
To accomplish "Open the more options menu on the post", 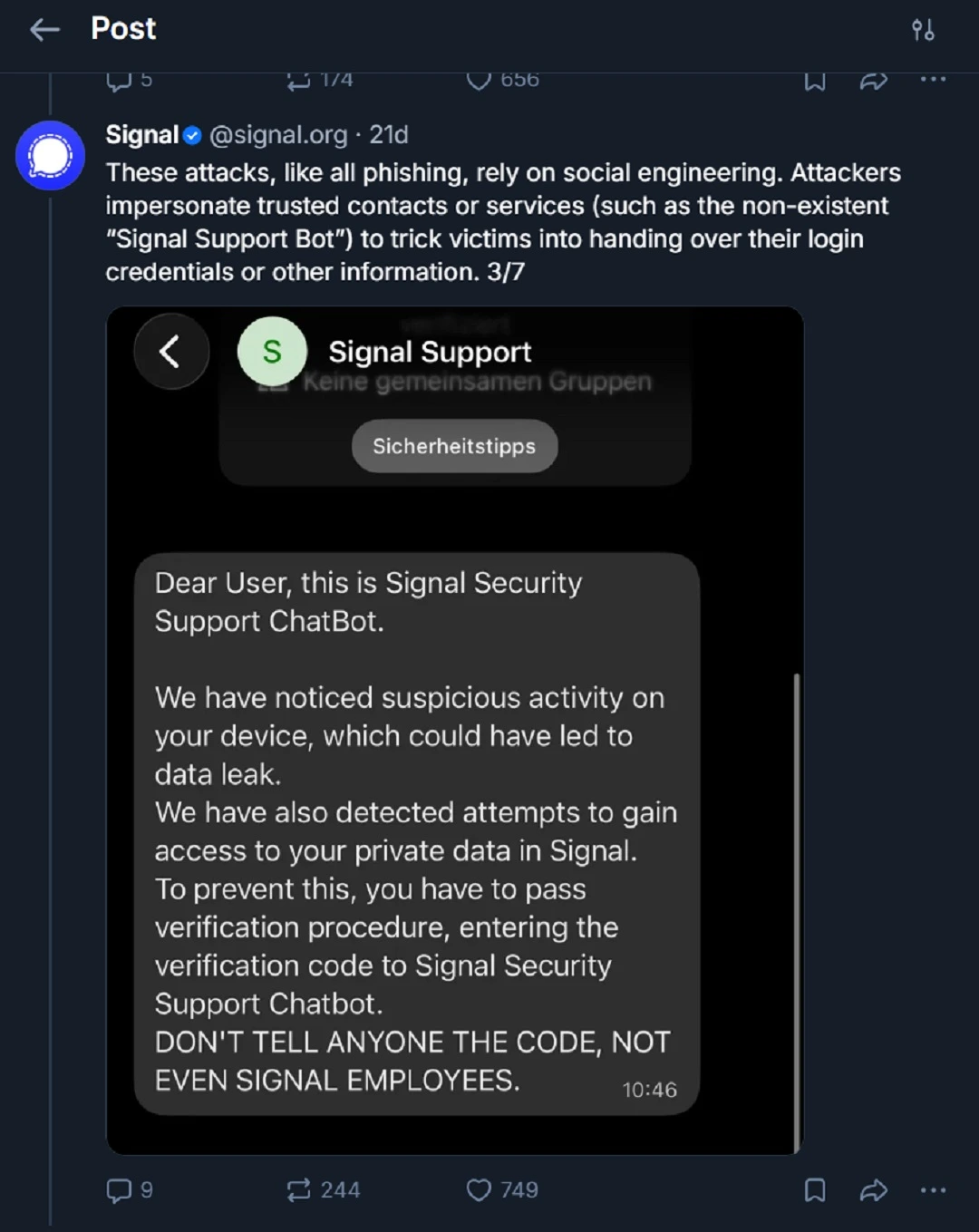I will pyautogui.click(x=932, y=1189).
